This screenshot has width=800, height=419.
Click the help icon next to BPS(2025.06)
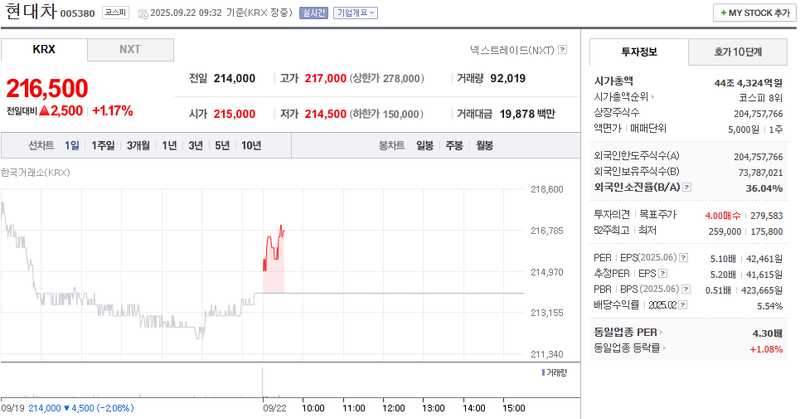pos(686,289)
